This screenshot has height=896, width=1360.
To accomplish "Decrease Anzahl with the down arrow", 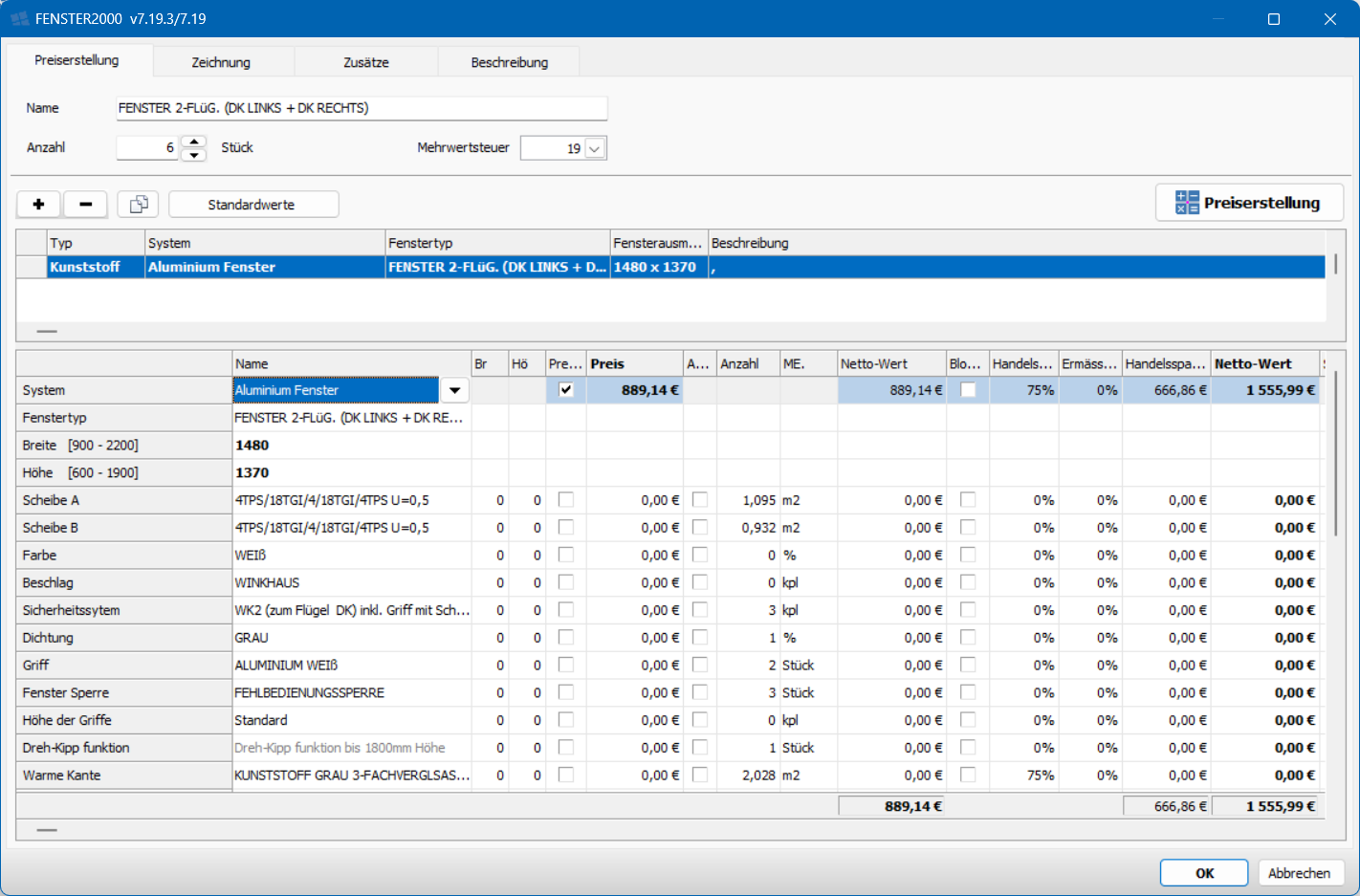I will pyautogui.click(x=194, y=155).
